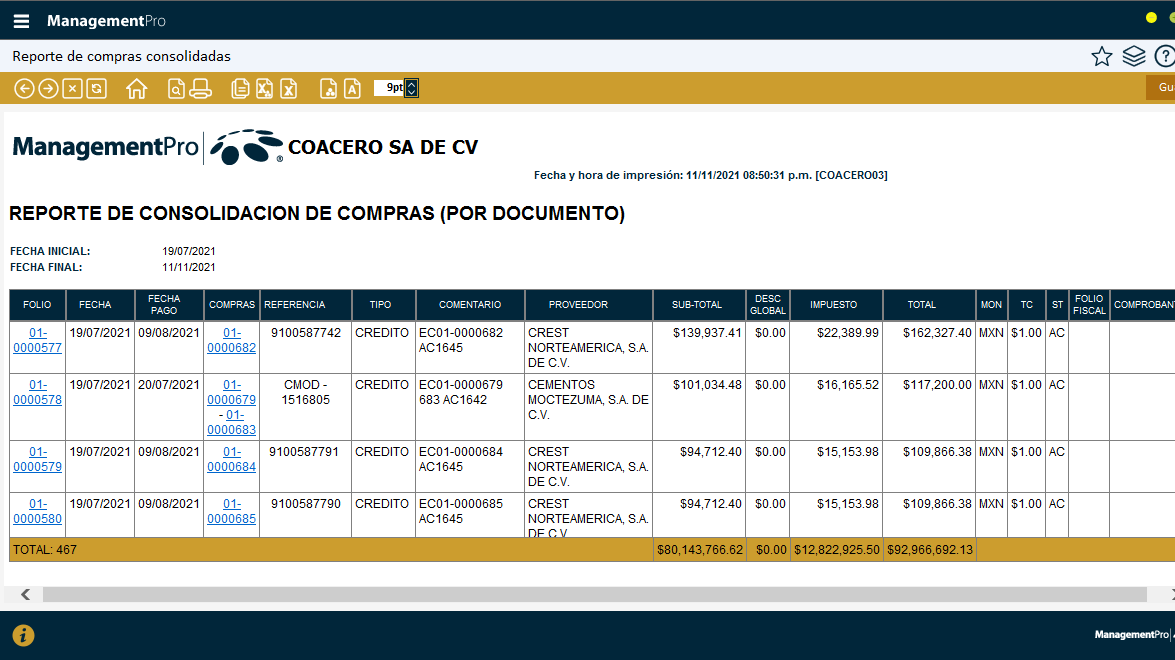Increase font size with the stepper up arrow
Viewport: 1175px width, 660px height.
[411, 83]
